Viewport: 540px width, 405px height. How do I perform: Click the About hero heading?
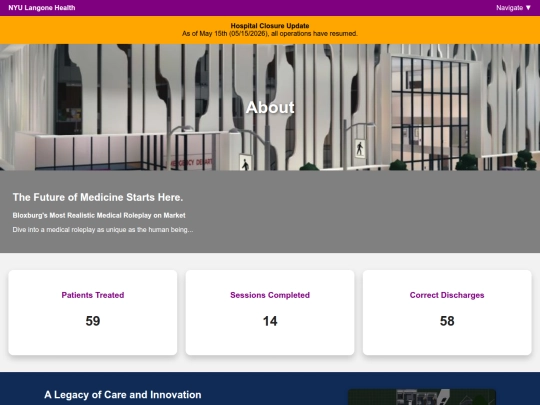[x=270, y=107]
